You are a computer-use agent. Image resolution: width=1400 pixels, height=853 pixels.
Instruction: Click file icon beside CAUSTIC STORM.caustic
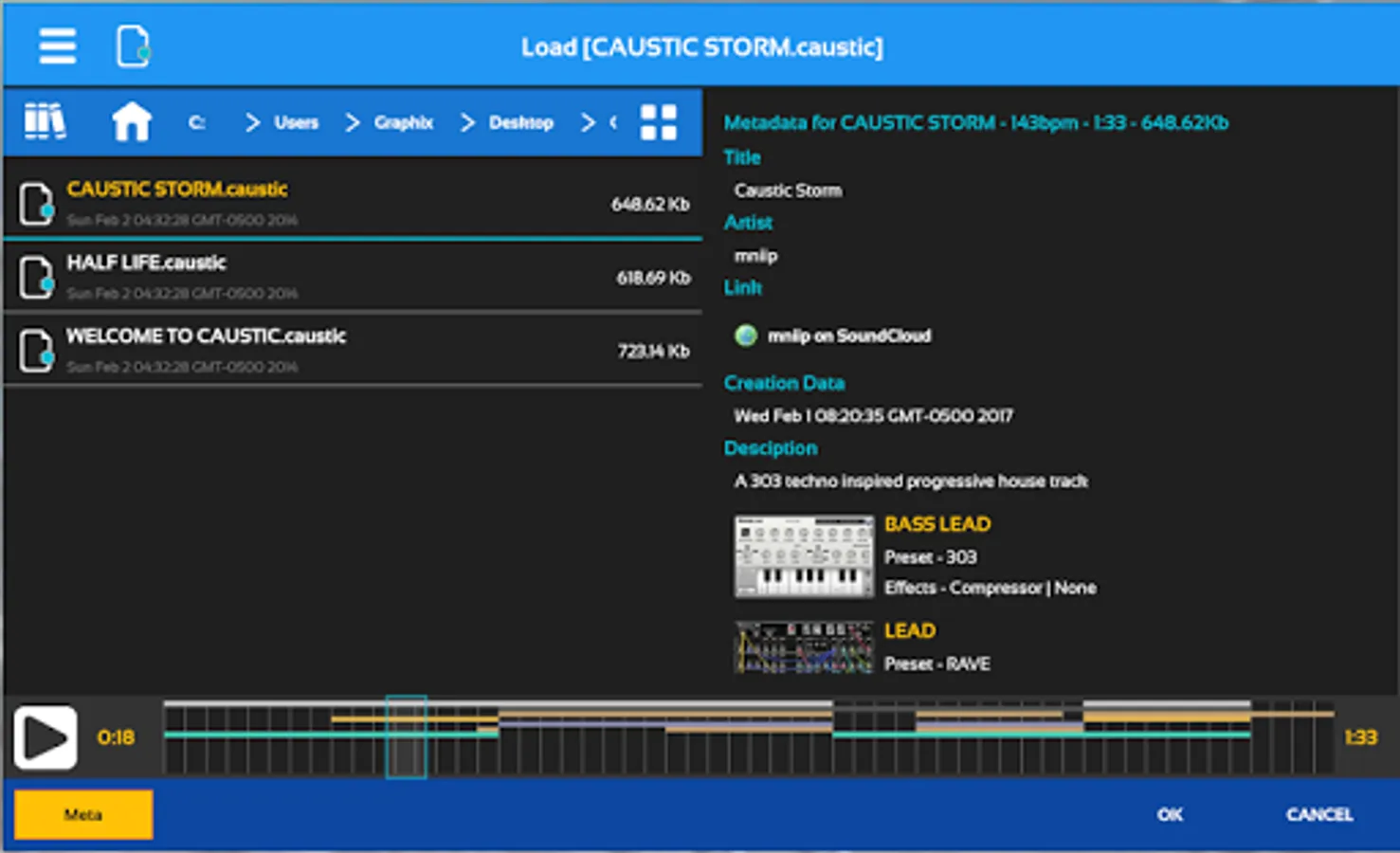tap(37, 204)
